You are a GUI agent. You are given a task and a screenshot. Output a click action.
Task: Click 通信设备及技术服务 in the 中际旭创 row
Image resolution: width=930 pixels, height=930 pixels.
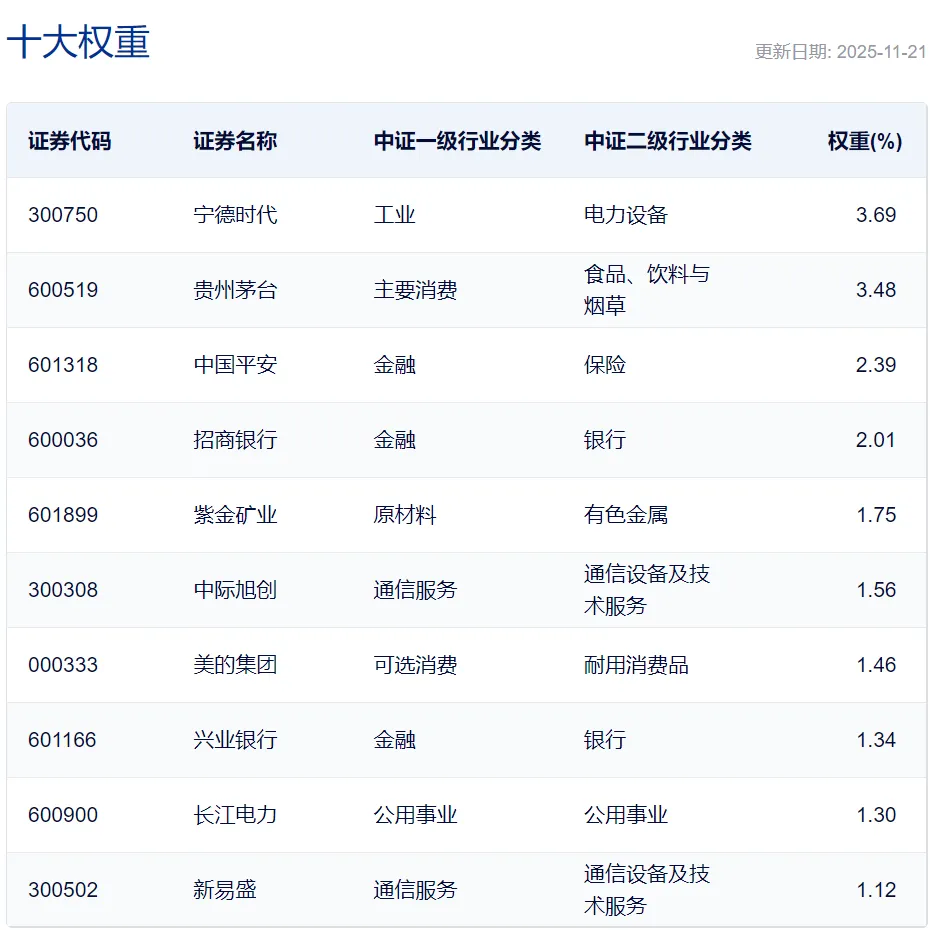[646, 590]
